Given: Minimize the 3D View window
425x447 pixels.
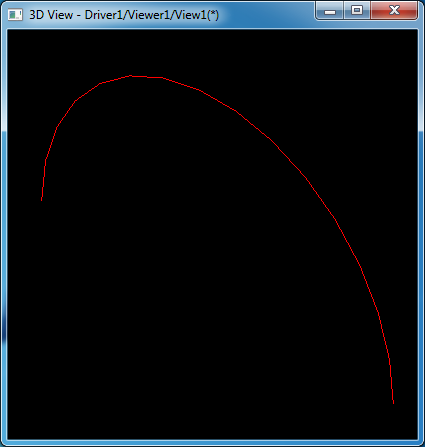Looking at the screenshot, I should point(330,11).
